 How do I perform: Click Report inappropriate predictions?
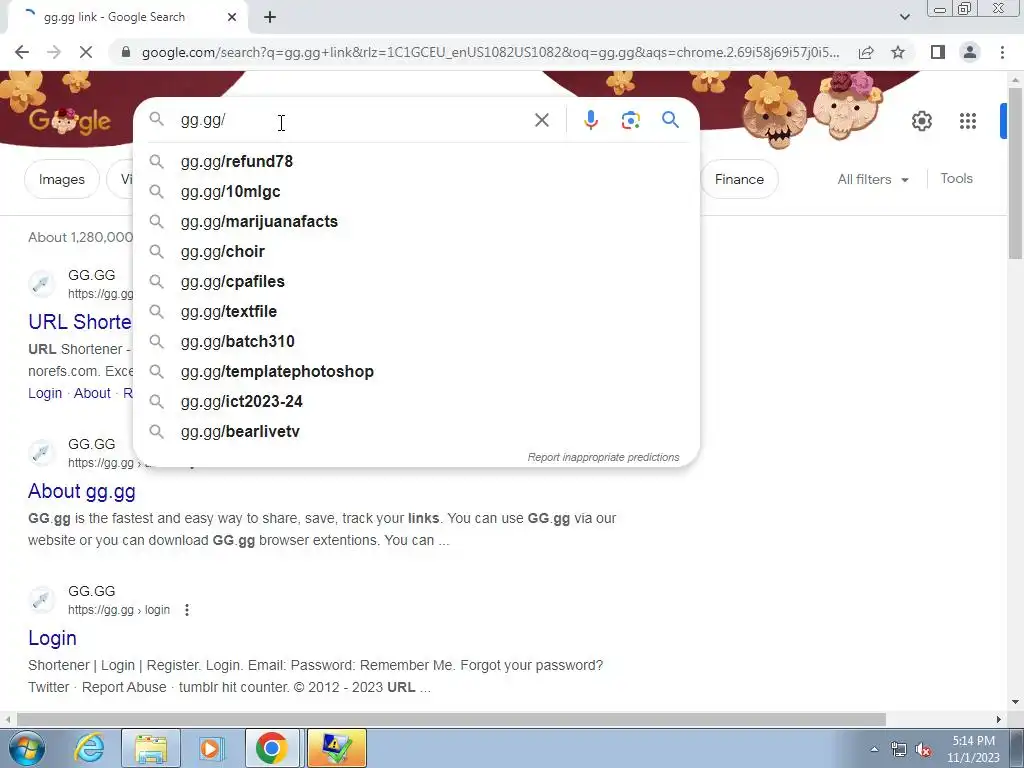pos(603,457)
